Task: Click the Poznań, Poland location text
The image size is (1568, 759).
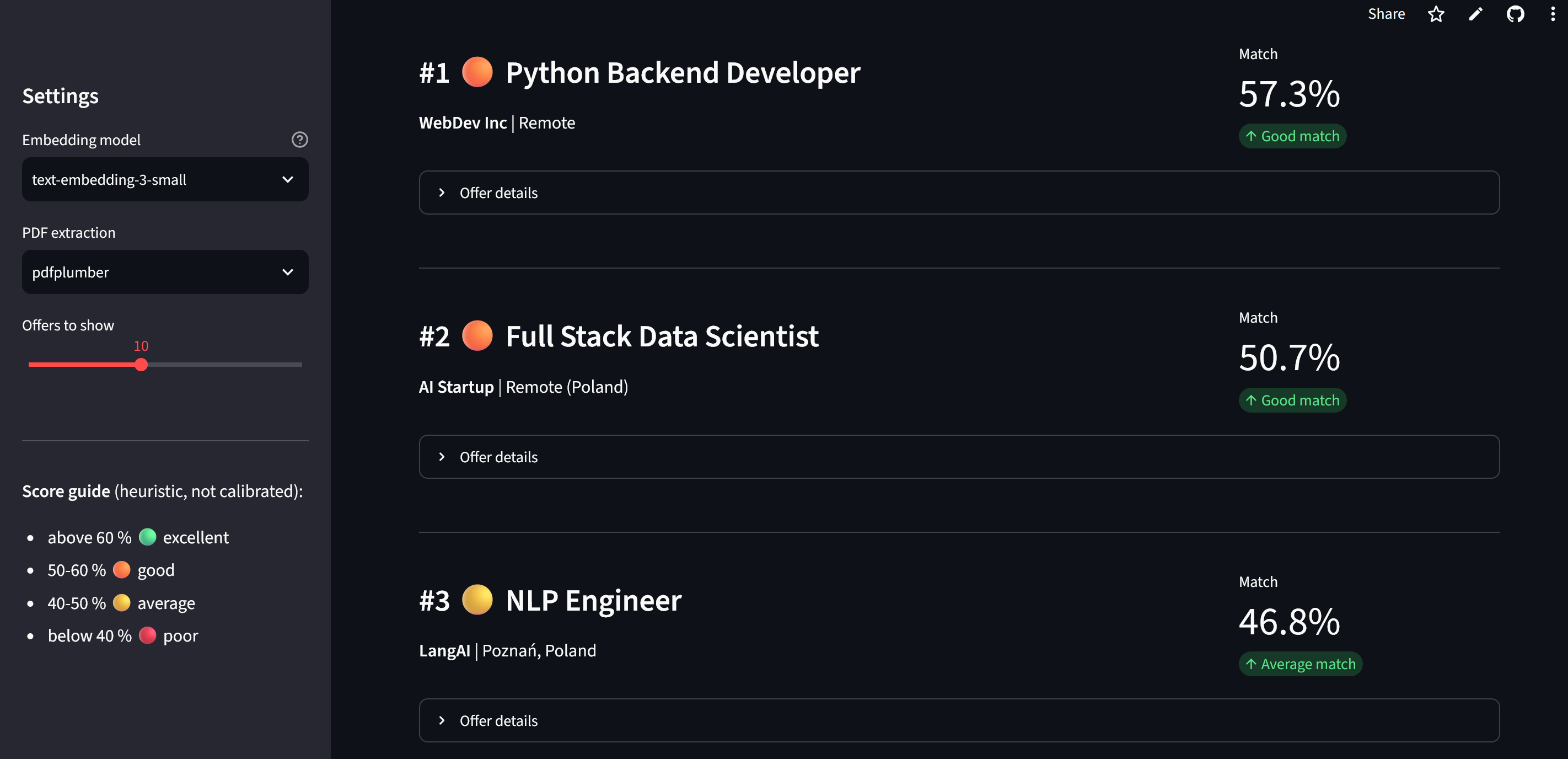Action: (x=539, y=650)
